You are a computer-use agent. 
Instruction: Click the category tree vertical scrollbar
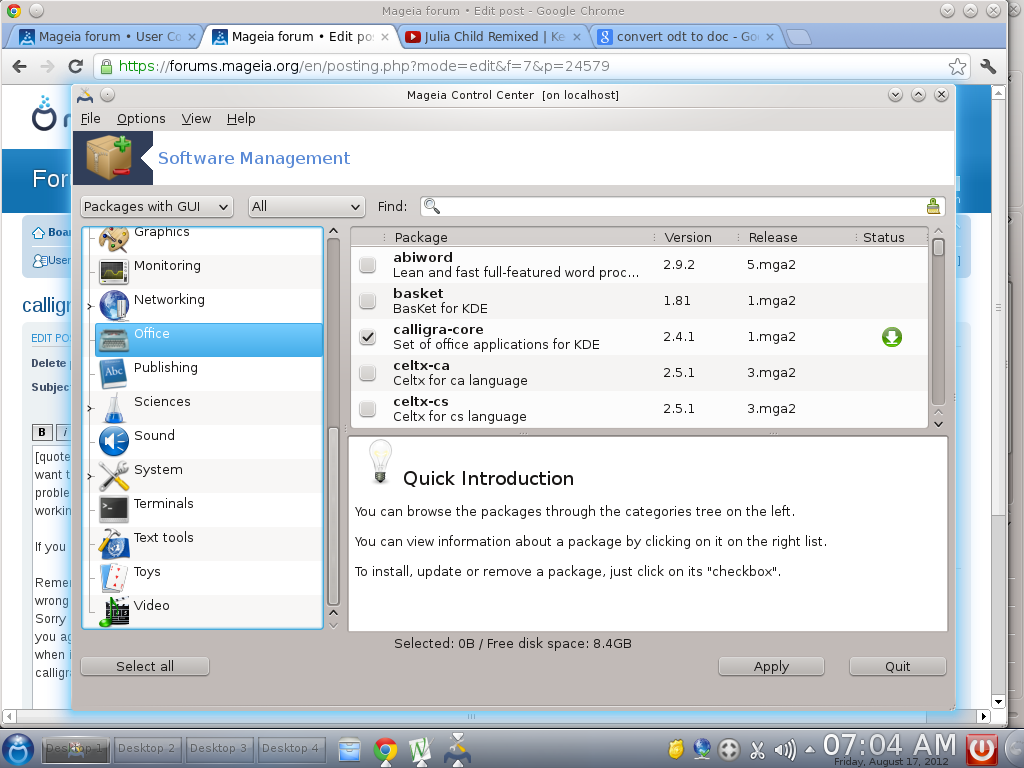tap(333, 516)
